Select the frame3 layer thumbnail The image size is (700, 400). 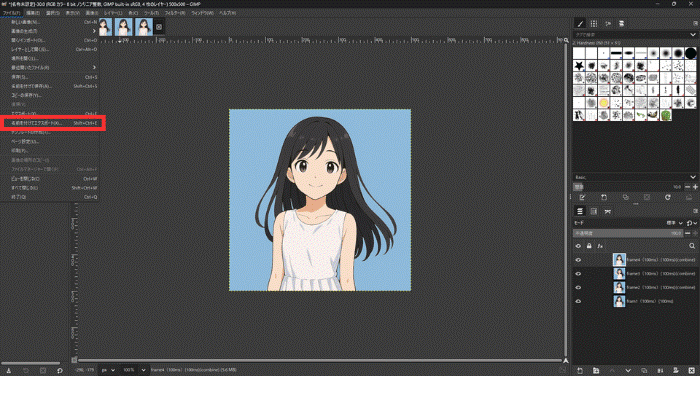coord(619,274)
